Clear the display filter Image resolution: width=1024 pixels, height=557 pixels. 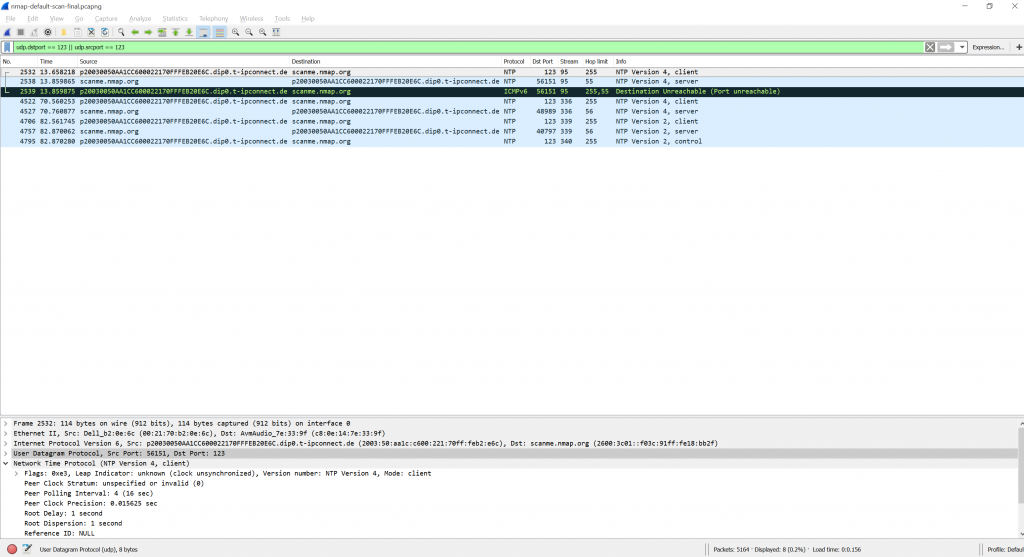tap(930, 47)
